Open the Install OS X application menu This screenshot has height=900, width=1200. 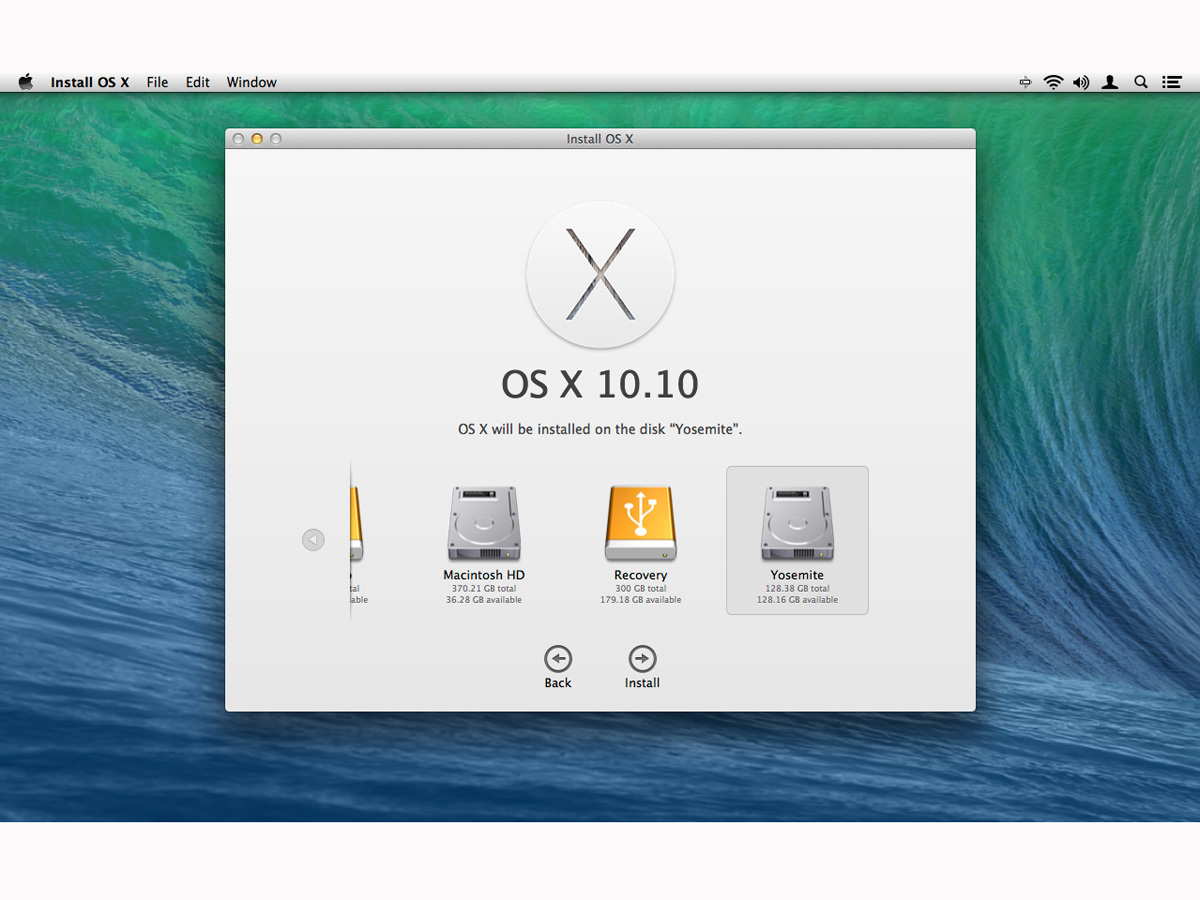coord(90,82)
